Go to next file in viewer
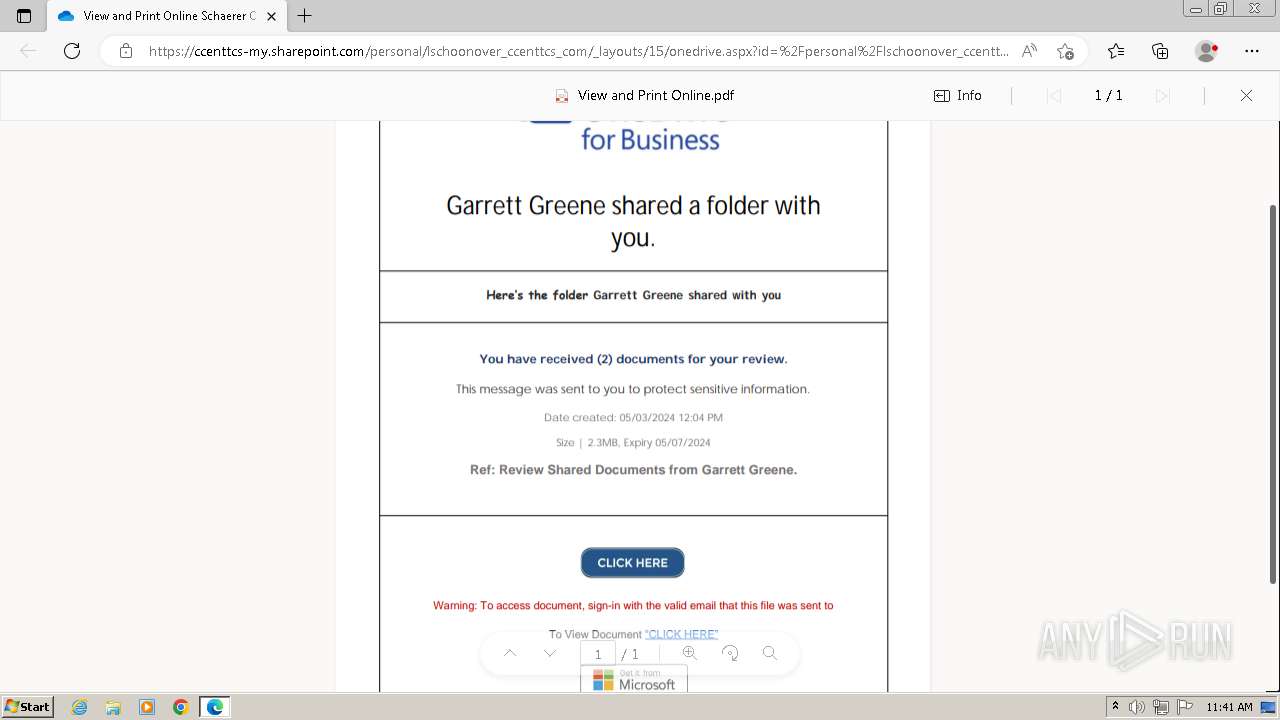Viewport: 1280px width, 720px height. [1162, 95]
